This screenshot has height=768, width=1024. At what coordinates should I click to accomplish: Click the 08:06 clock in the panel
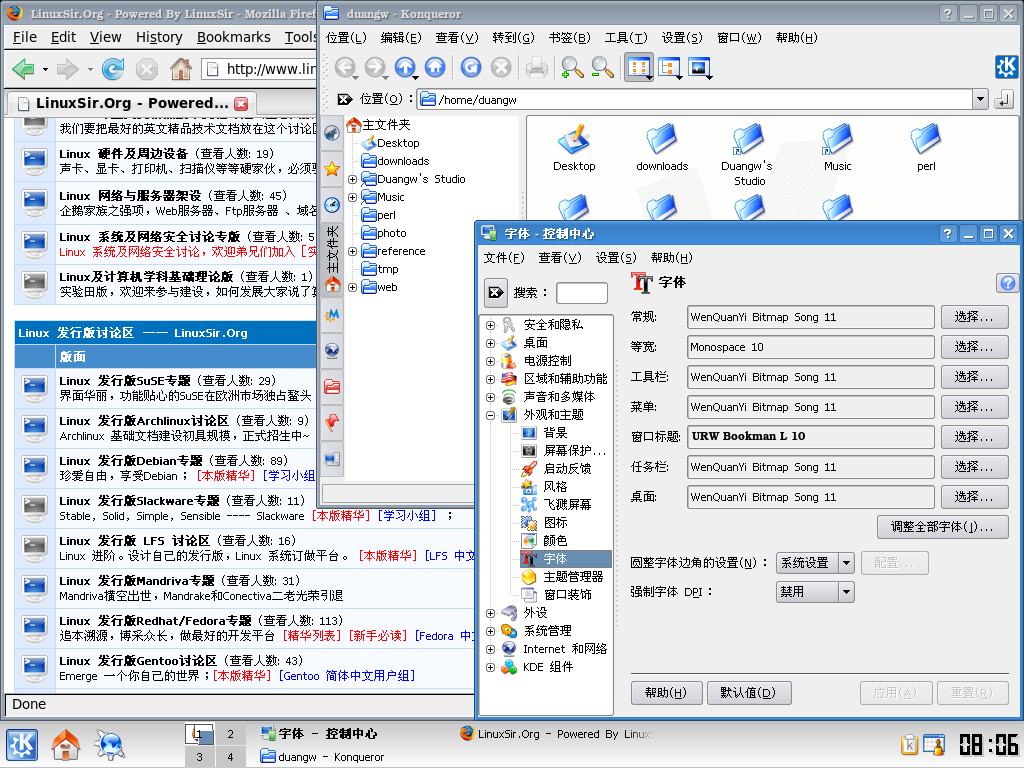pyautogui.click(x=988, y=744)
